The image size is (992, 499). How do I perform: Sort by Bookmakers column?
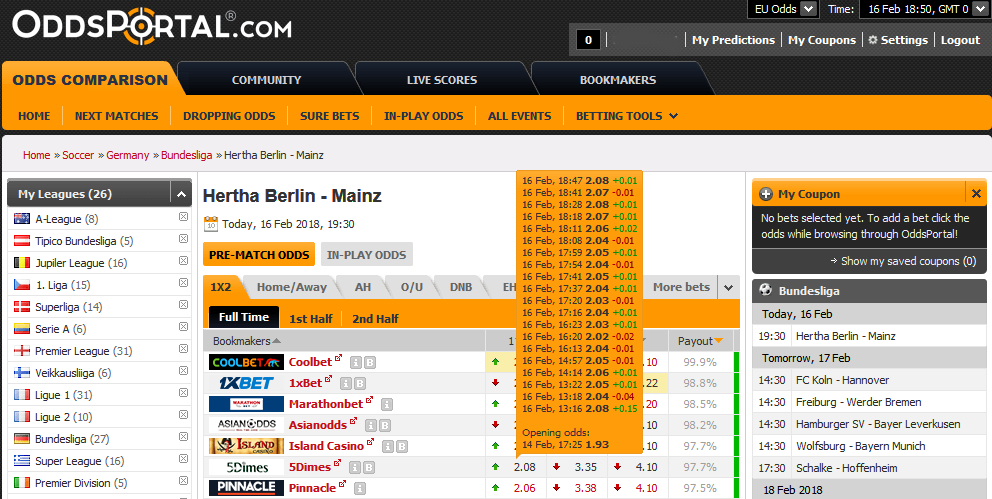tap(247, 341)
